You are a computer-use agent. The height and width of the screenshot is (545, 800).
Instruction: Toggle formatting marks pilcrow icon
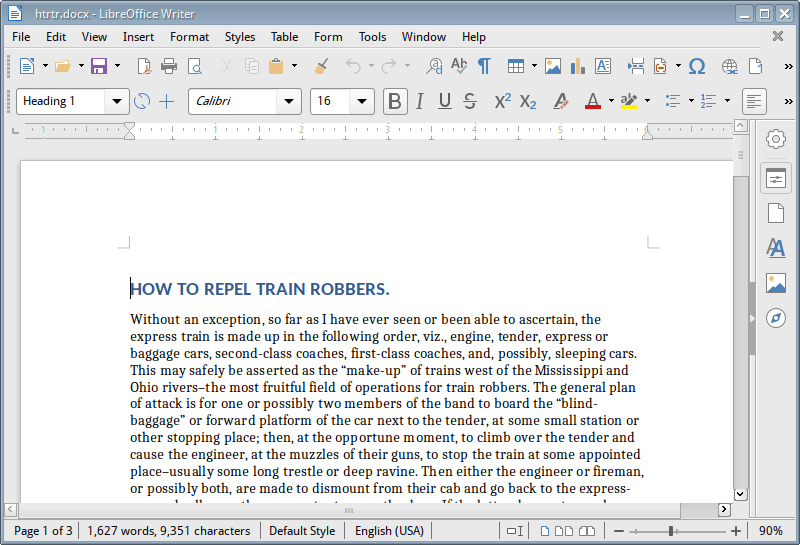click(484, 66)
